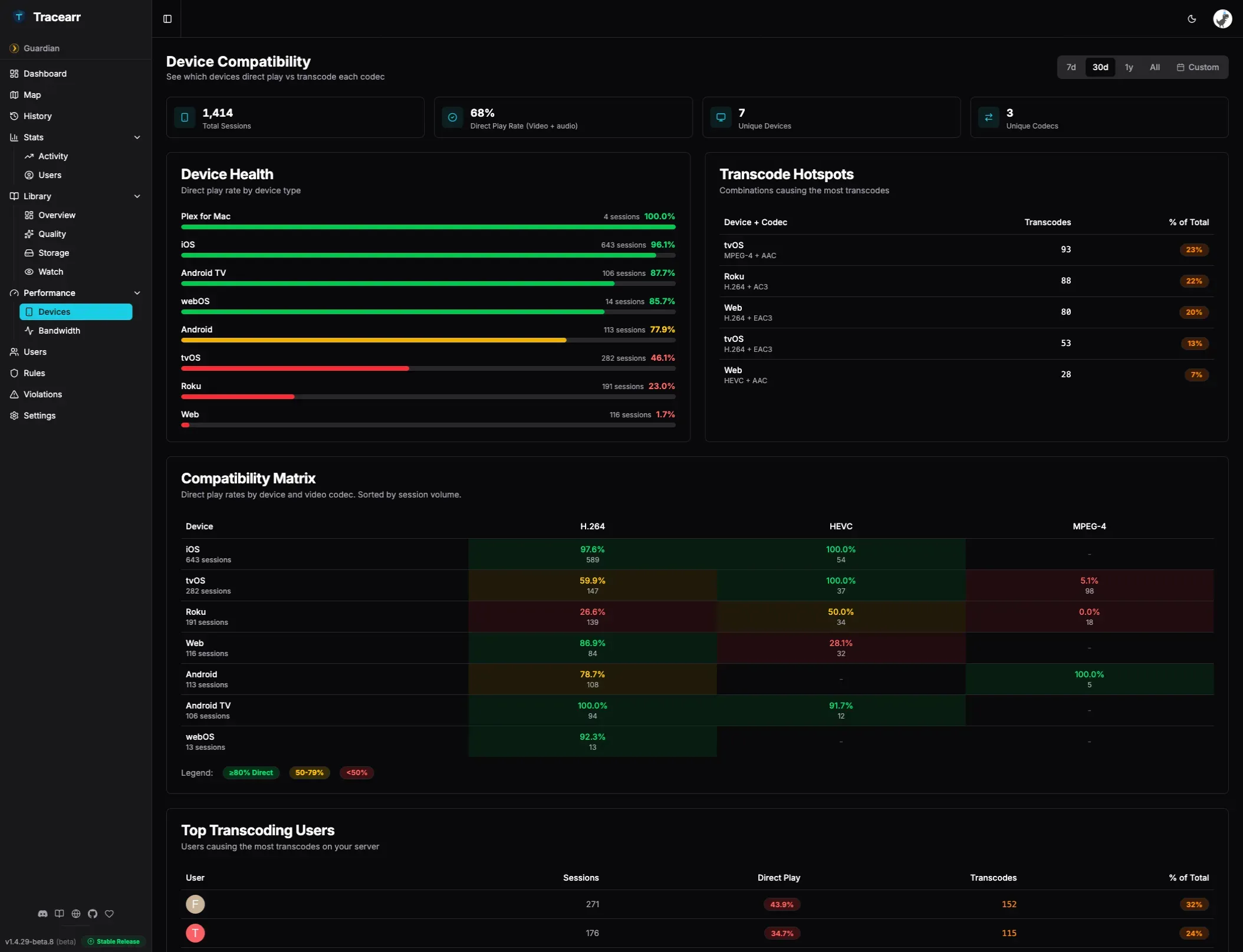This screenshot has width=1243, height=952.
Task: Click the user avatar labeled T
Action: (195, 933)
